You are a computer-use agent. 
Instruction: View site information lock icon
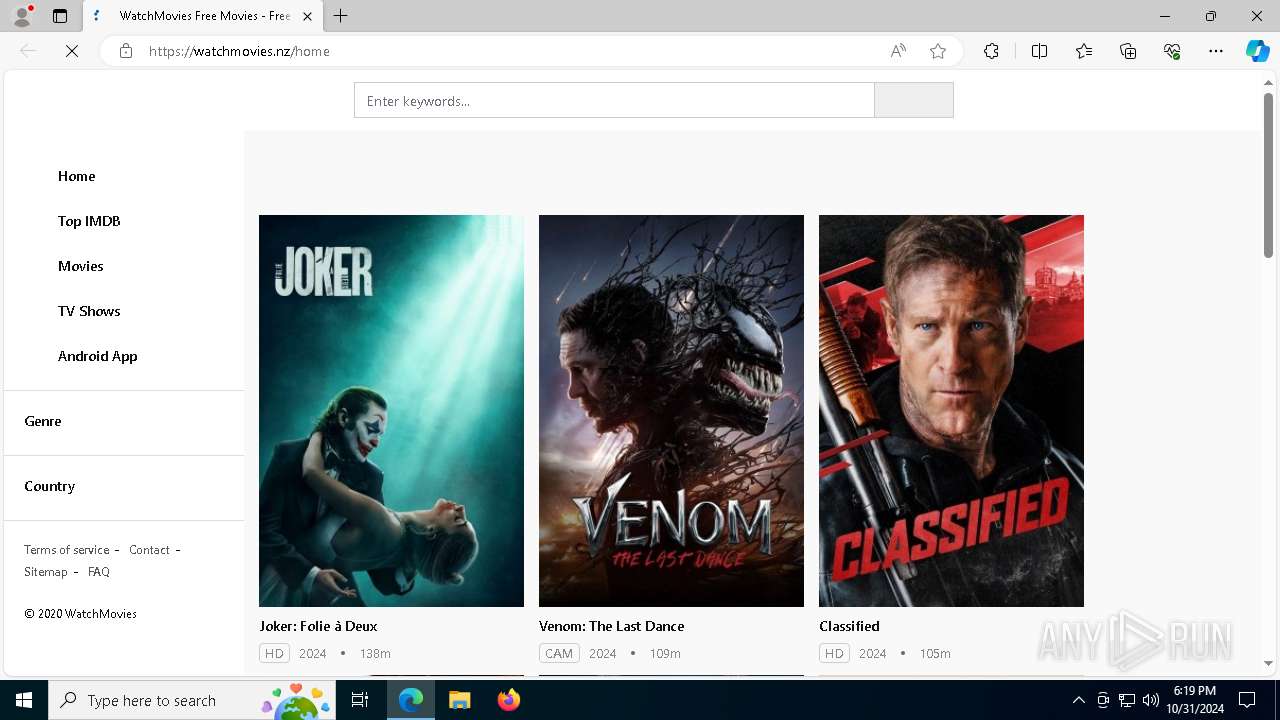(x=126, y=51)
